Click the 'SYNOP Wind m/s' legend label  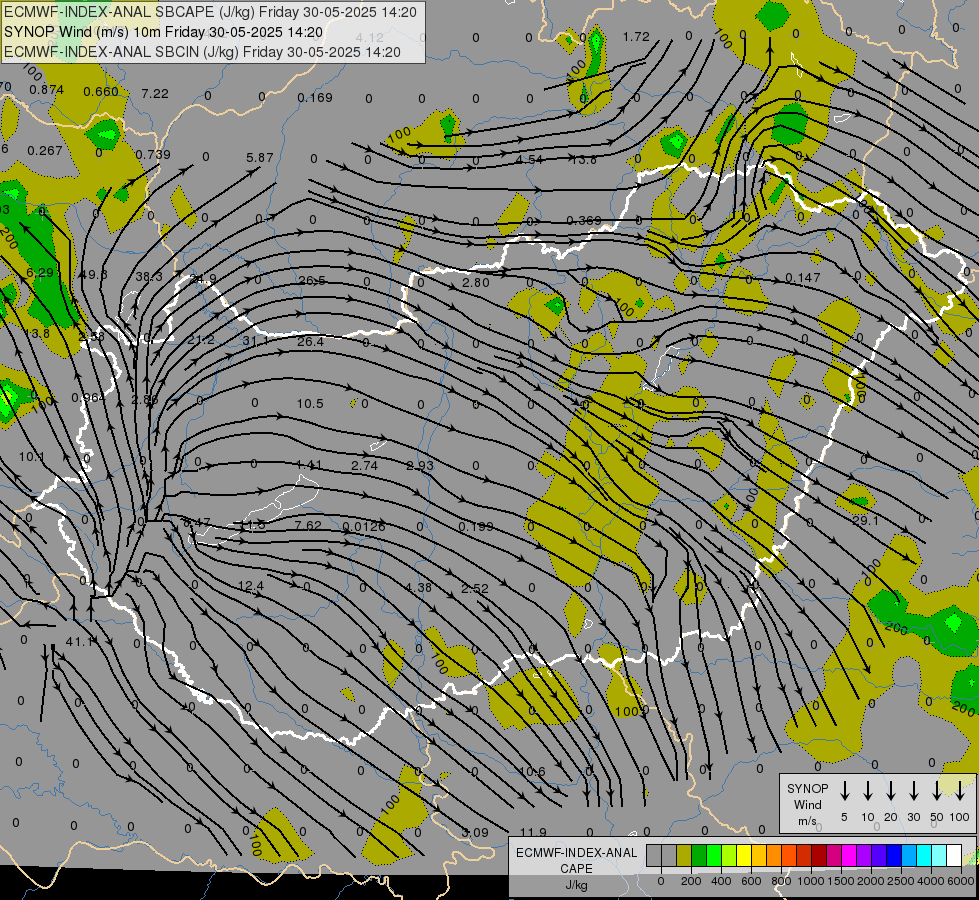point(807,804)
